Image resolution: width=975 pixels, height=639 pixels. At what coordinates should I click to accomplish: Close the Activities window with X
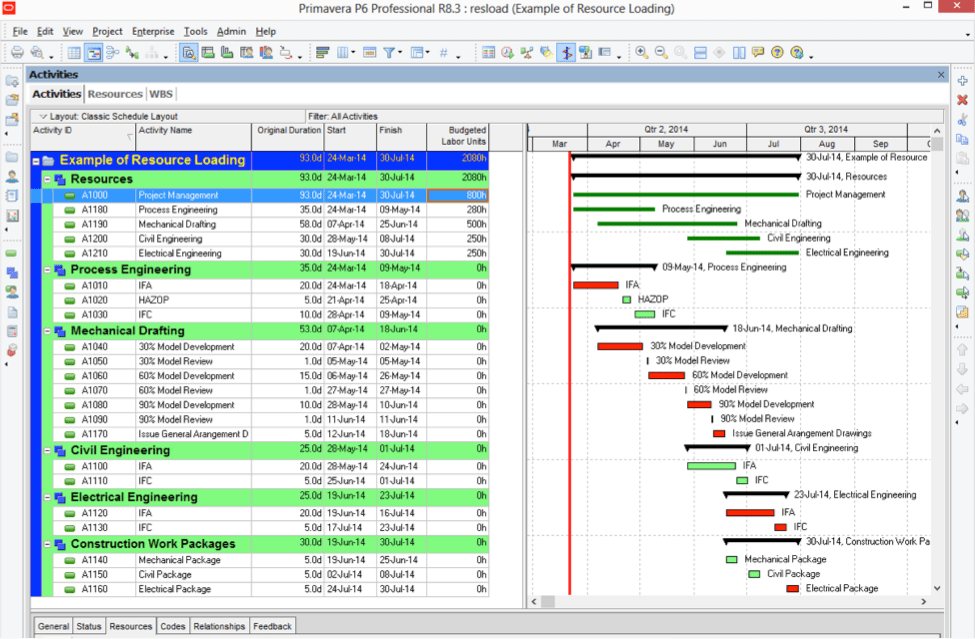pos(941,75)
